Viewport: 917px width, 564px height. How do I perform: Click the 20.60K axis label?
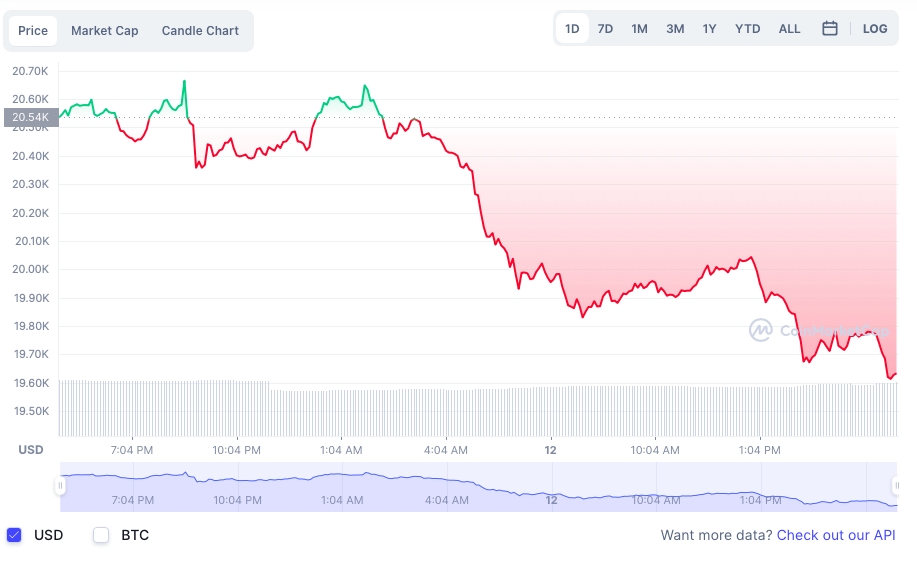30,99
